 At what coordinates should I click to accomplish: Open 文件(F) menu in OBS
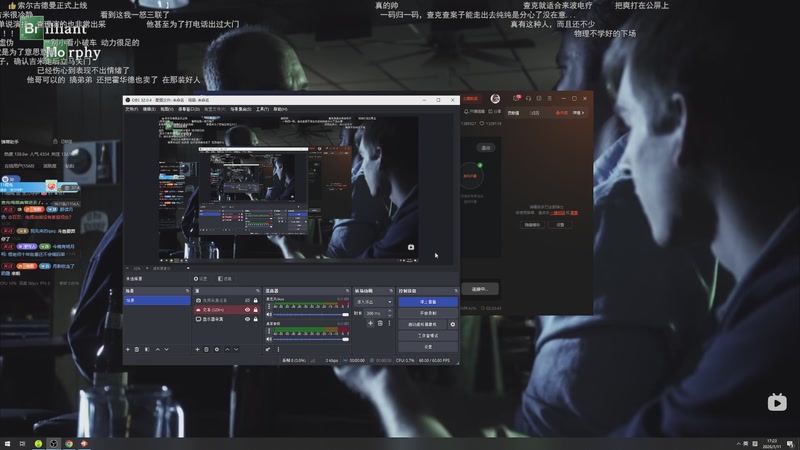(132, 109)
